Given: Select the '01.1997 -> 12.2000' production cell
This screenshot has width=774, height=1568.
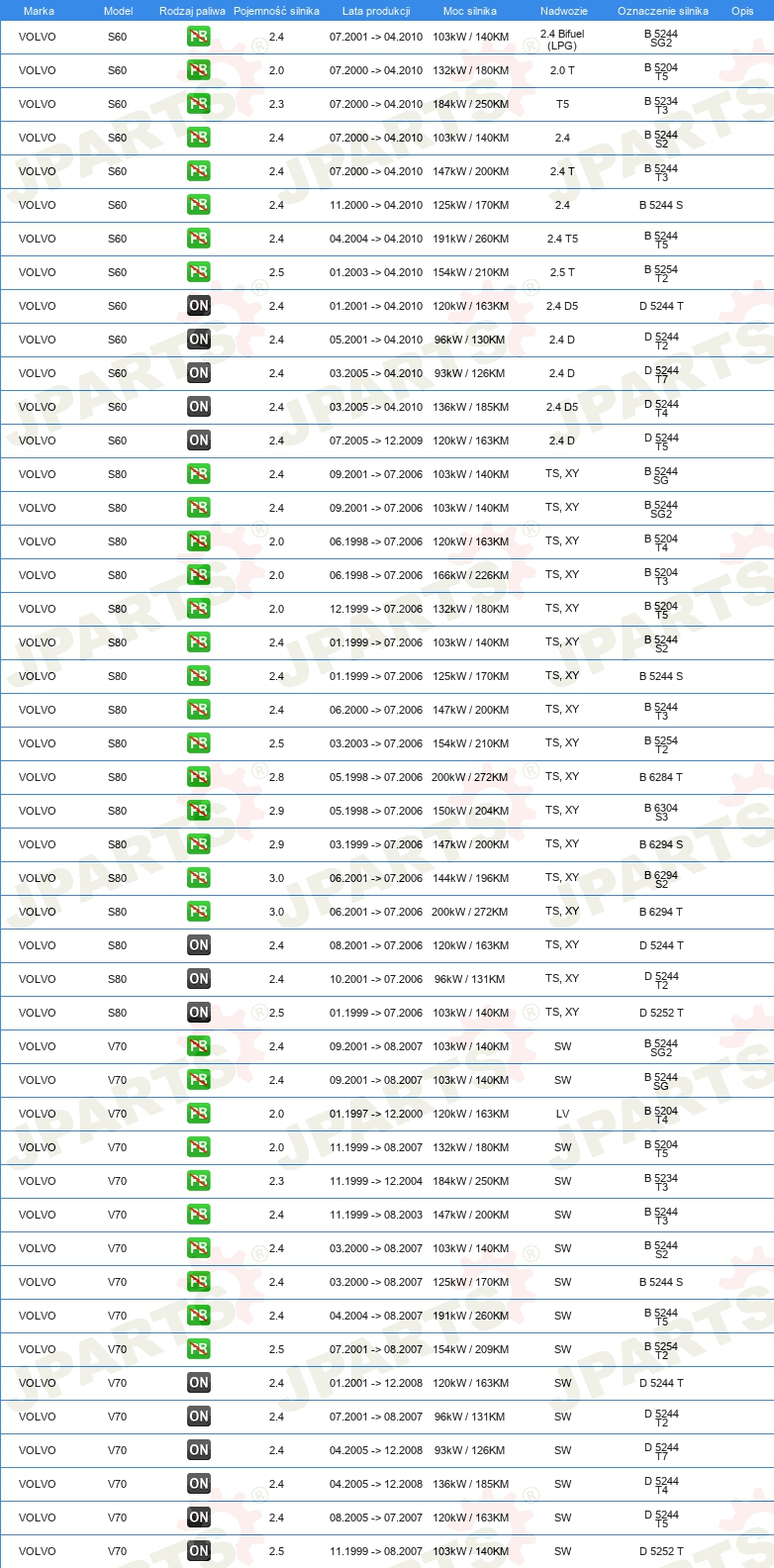Looking at the screenshot, I should coord(376,1114).
